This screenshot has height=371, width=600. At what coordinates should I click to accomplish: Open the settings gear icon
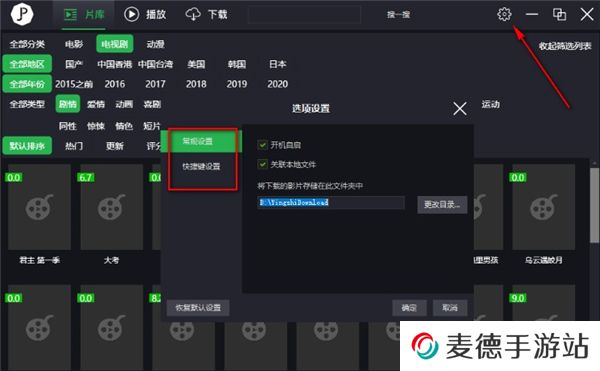pyautogui.click(x=504, y=14)
